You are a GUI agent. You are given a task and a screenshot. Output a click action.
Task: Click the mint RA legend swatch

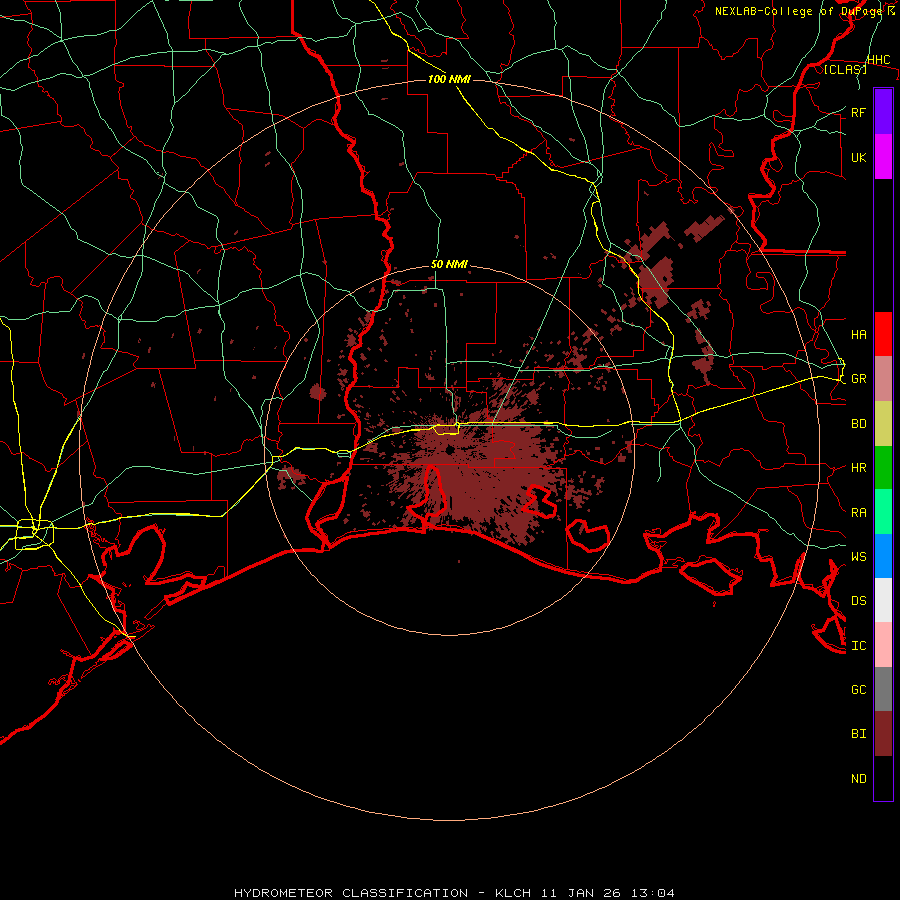click(x=883, y=512)
